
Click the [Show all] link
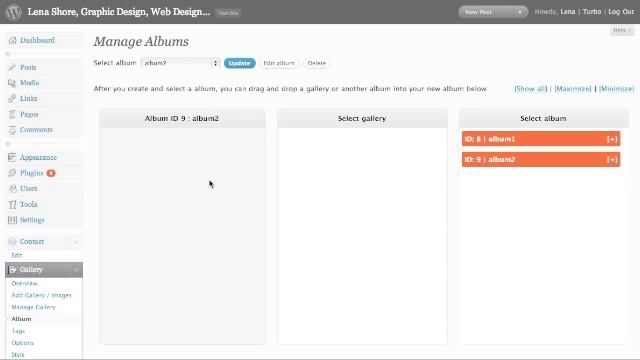tap(531, 89)
